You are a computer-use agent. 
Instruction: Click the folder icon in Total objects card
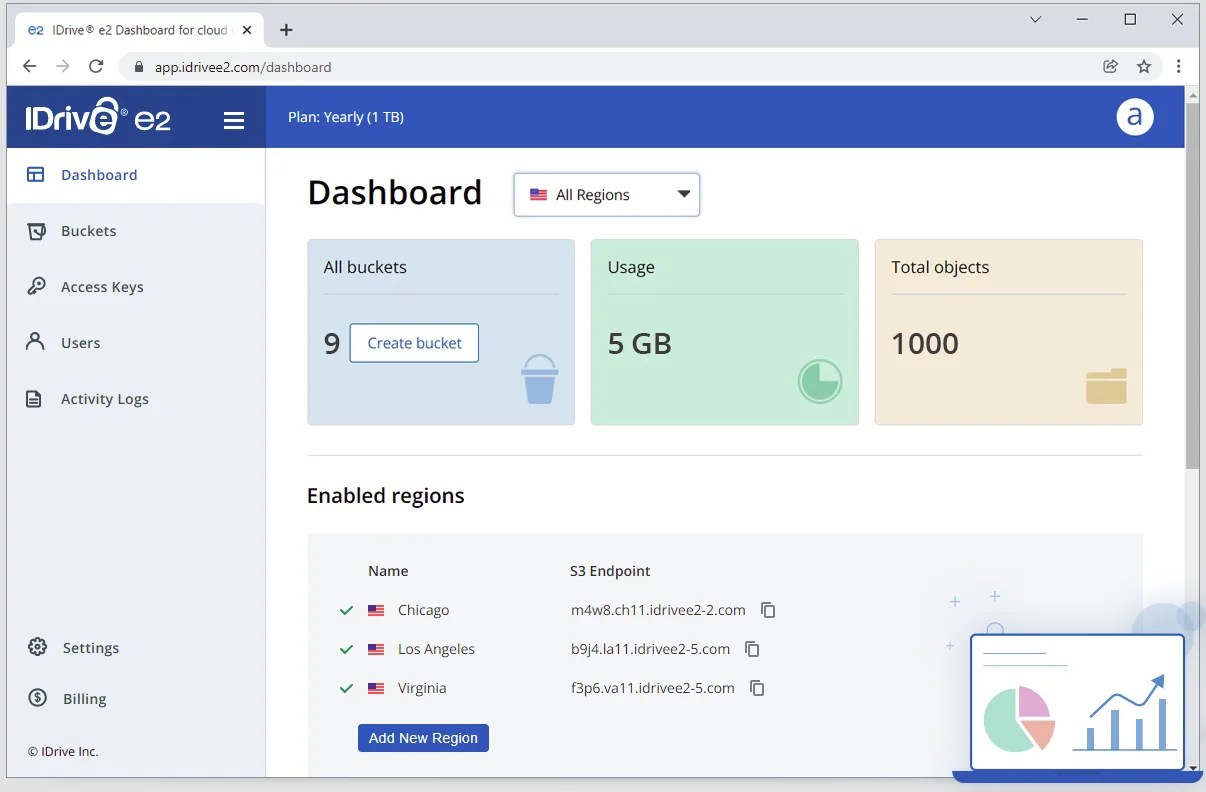point(1106,386)
